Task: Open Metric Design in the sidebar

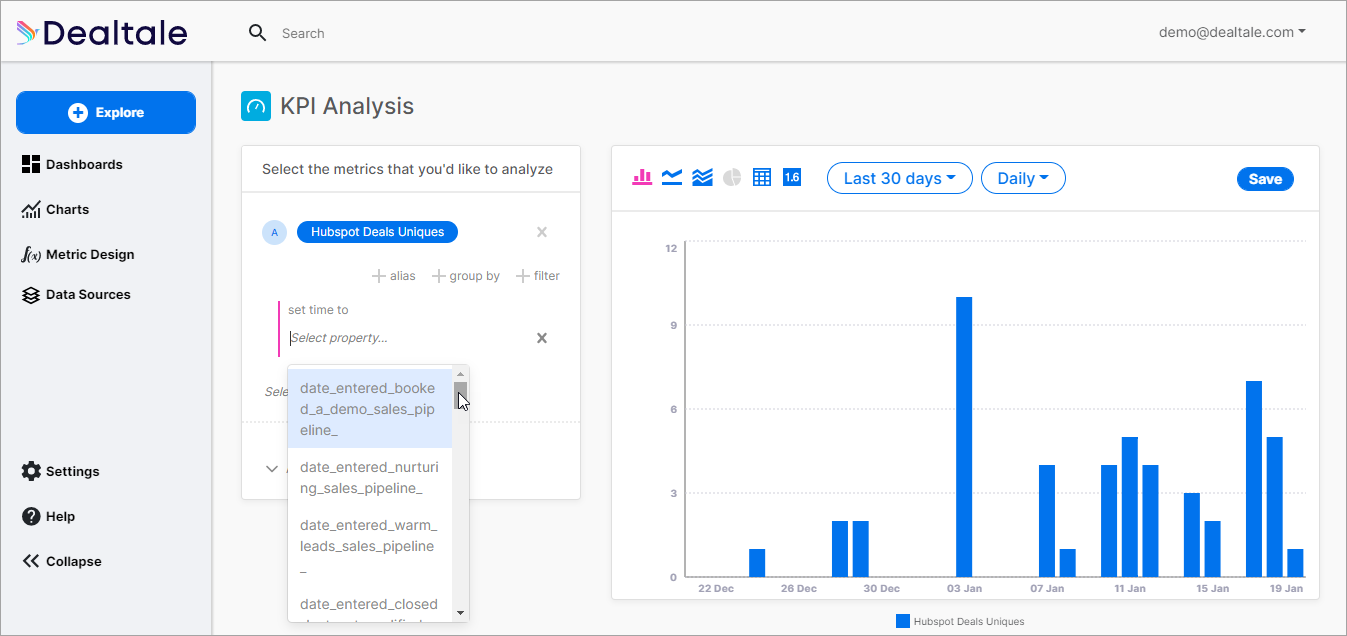Action: (x=77, y=254)
